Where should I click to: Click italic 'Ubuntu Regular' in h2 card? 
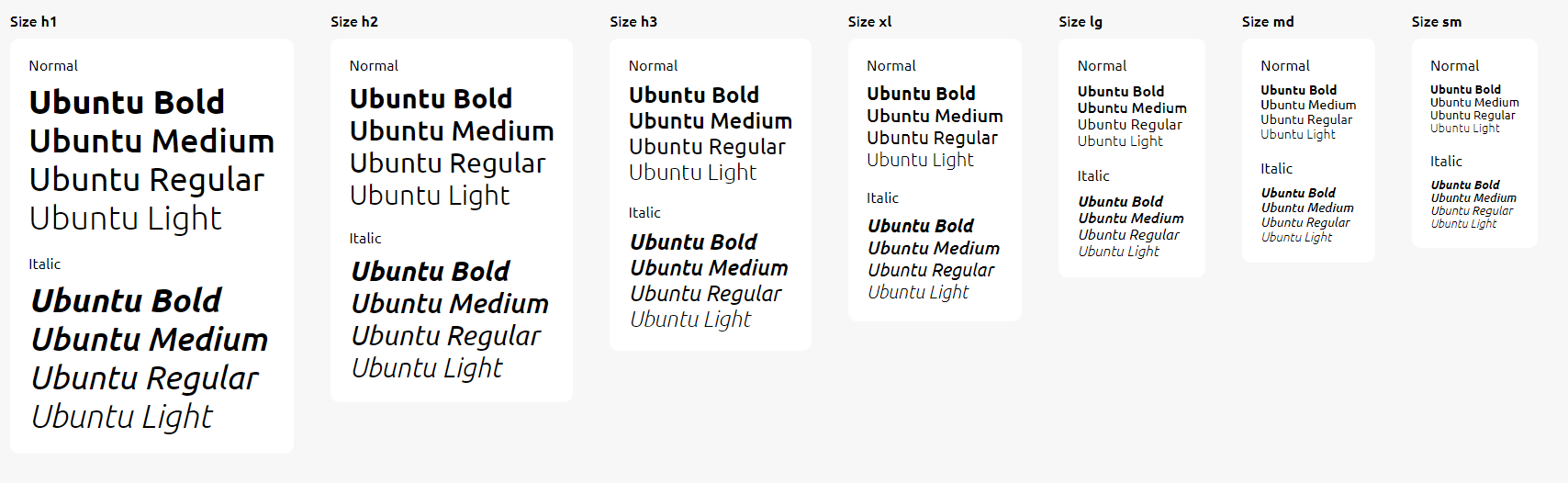446,336
